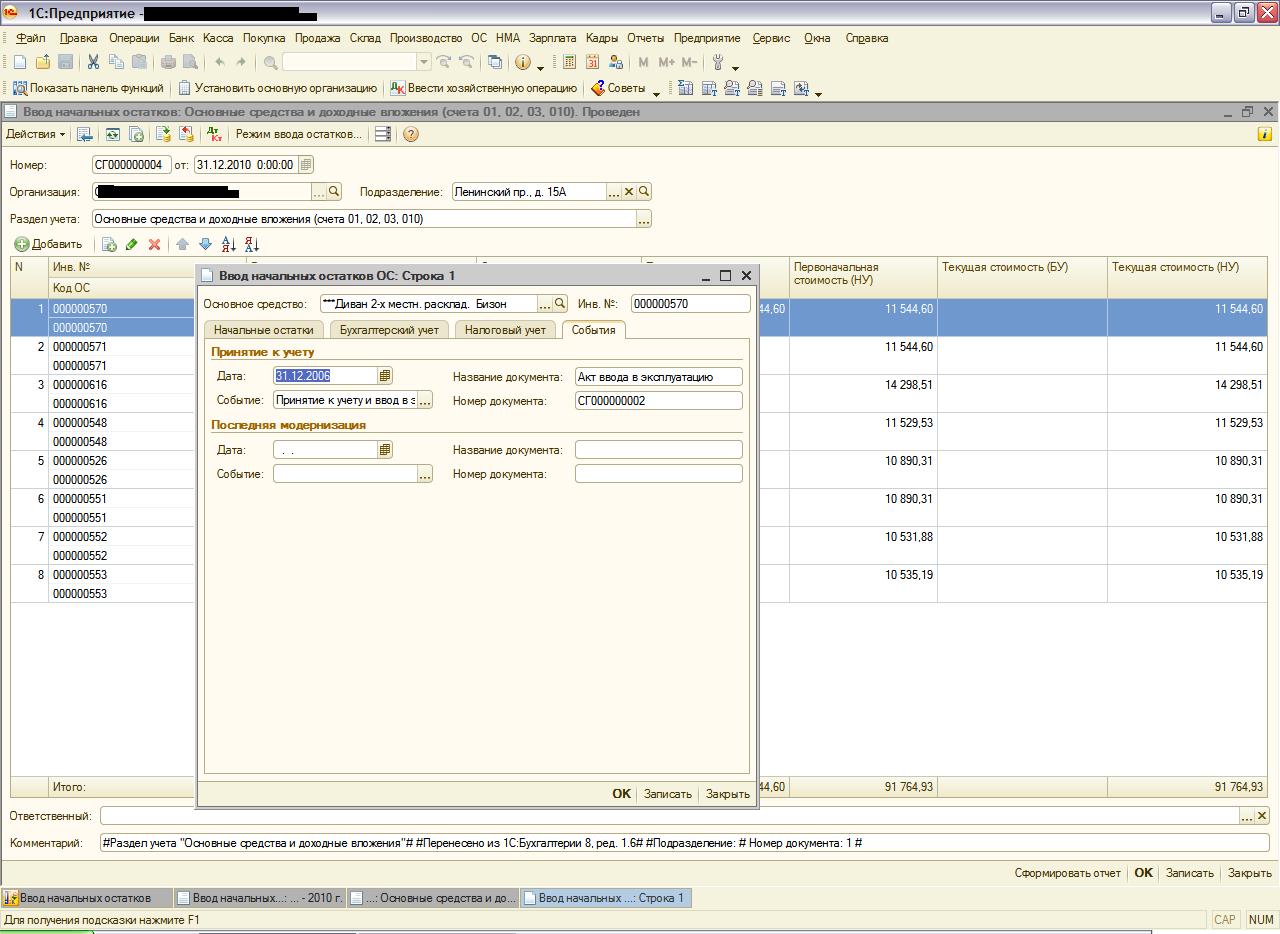Click the yellow question mark help icon
This screenshot has width=1280, height=934.
(x=410, y=134)
